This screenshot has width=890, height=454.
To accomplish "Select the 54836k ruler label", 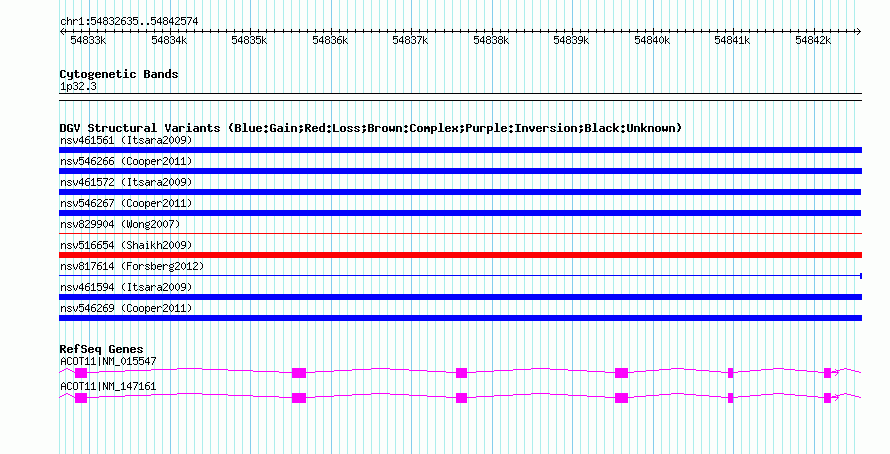I will coord(330,40).
